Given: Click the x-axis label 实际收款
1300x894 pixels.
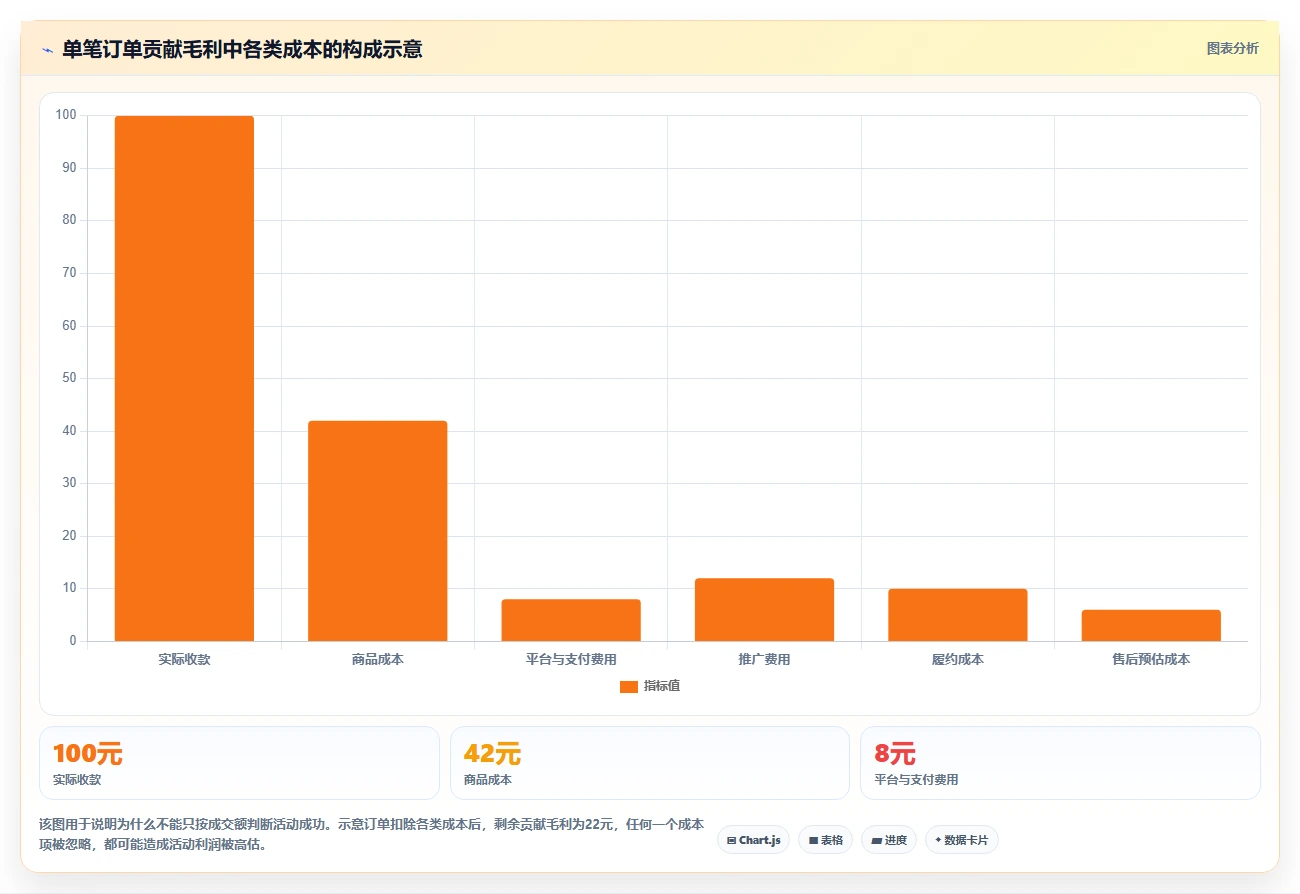Looking at the screenshot, I should (x=184, y=660).
